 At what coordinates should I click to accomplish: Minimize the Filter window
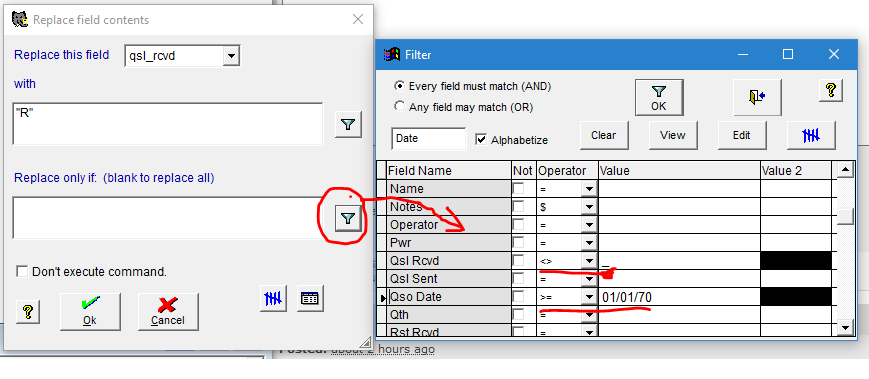click(x=742, y=54)
